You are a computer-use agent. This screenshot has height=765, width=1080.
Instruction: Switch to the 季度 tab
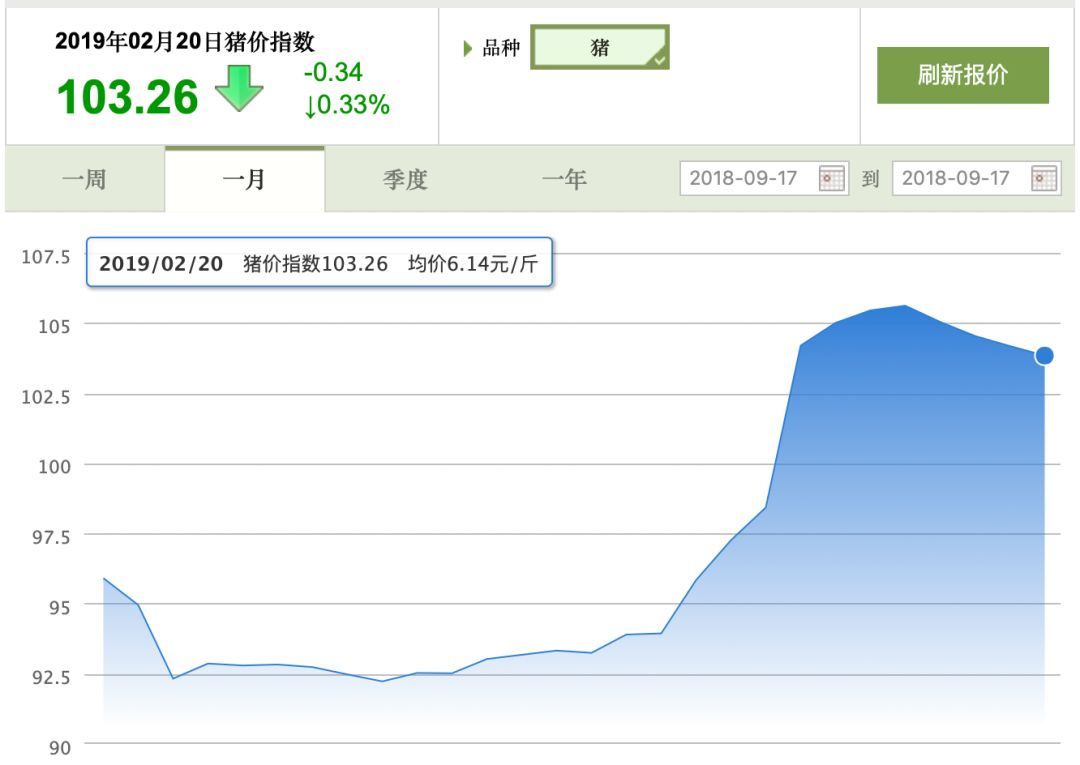405,180
